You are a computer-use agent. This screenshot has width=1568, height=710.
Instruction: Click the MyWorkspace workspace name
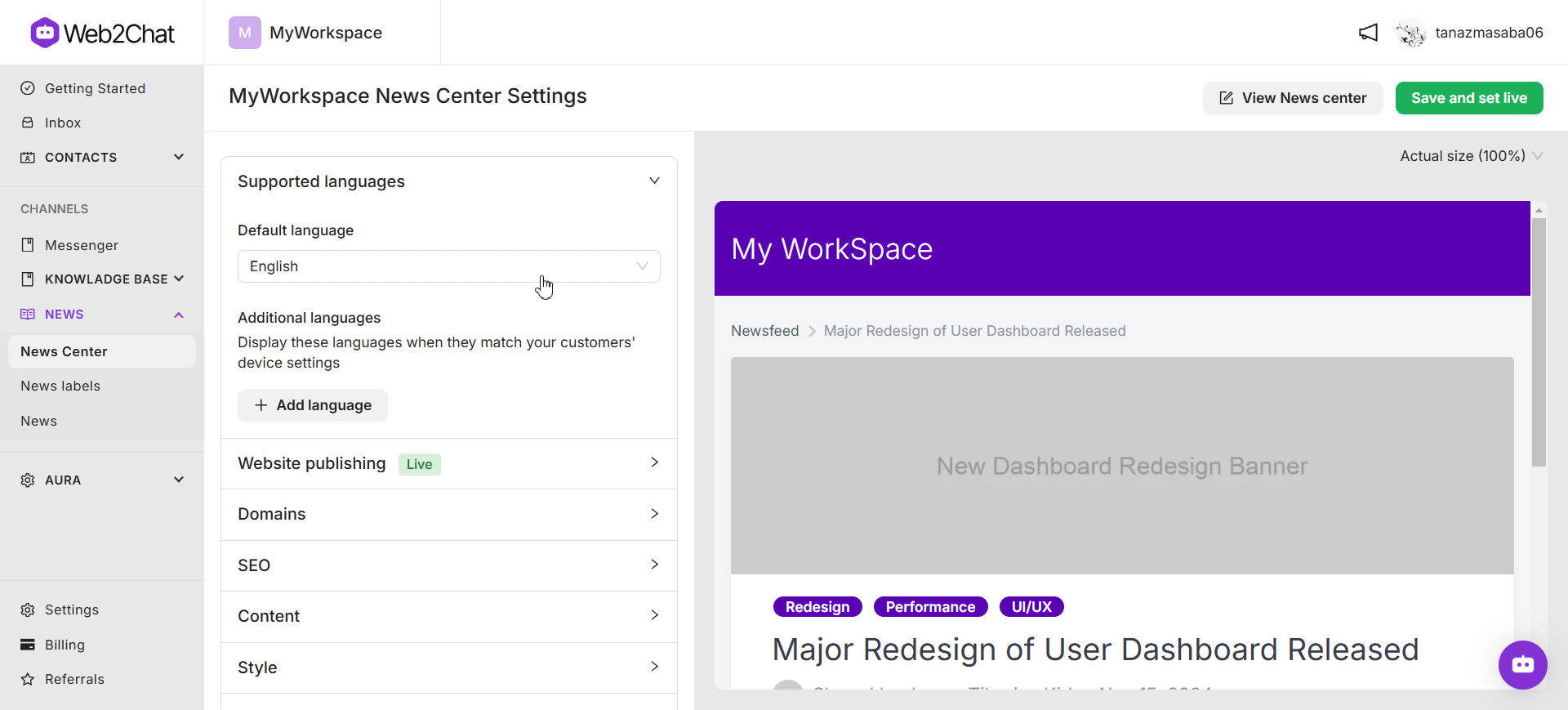click(326, 33)
